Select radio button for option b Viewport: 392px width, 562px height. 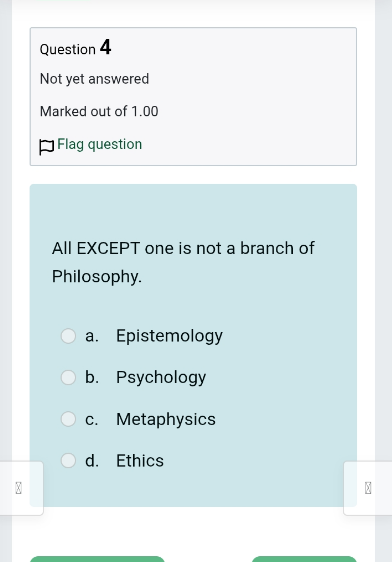[x=68, y=377]
